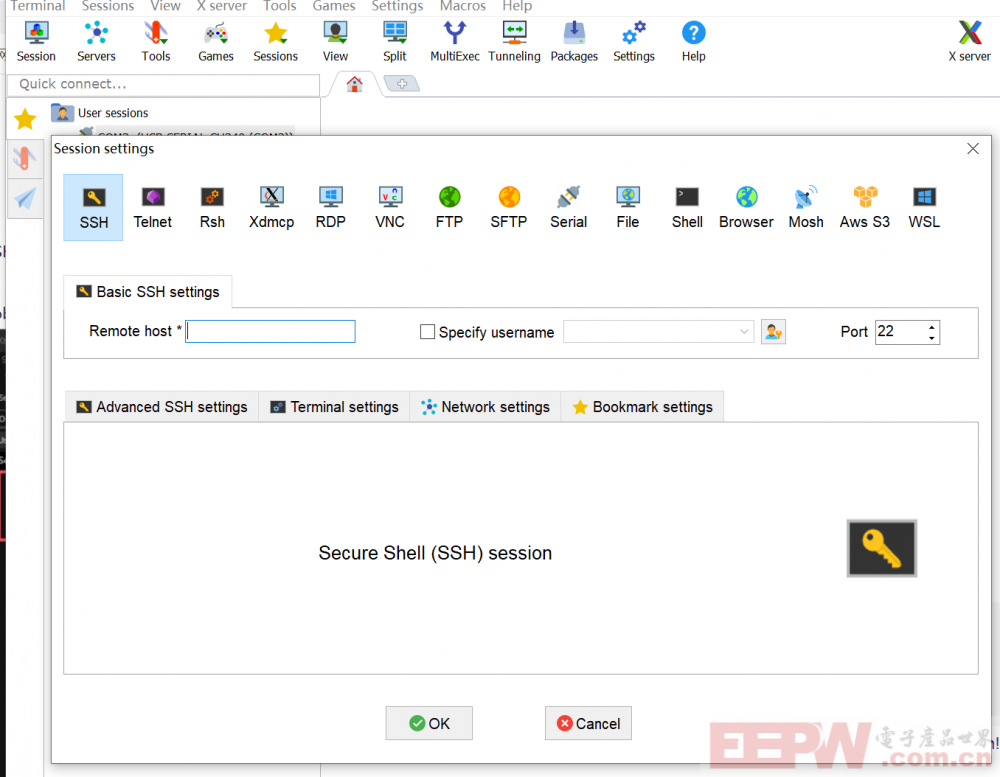Viewport: 1000px width, 777px height.
Task: Switch to Advanced SSH settings tab
Action: click(162, 407)
